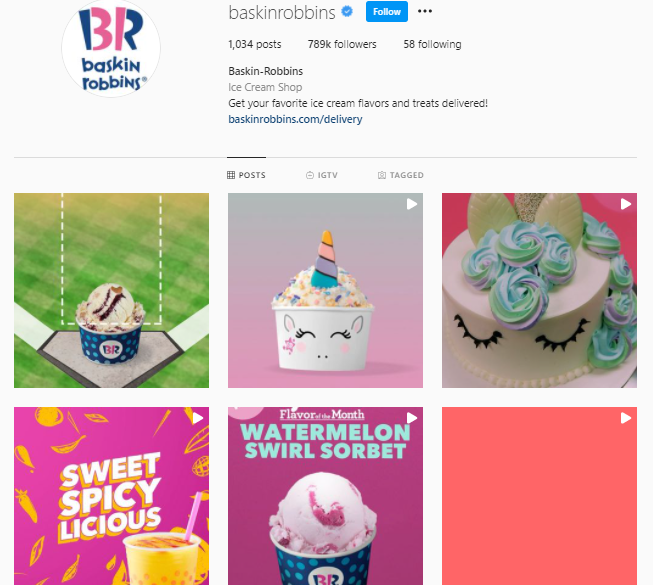Click the video icon on unicorn cup post

pyautogui.click(x=411, y=204)
